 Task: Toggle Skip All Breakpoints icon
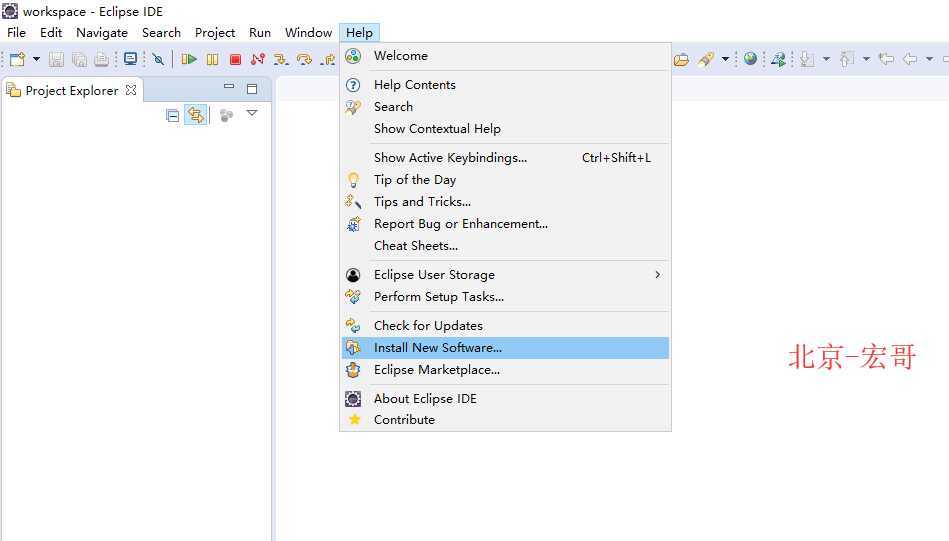pyautogui.click(x=158, y=59)
